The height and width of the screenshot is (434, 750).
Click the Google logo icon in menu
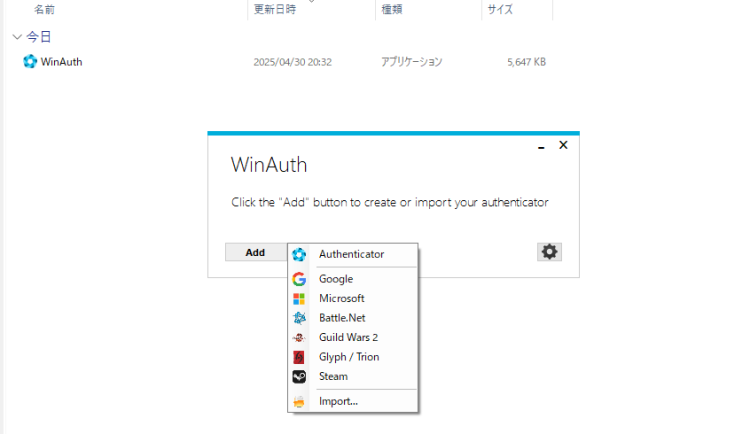click(299, 279)
